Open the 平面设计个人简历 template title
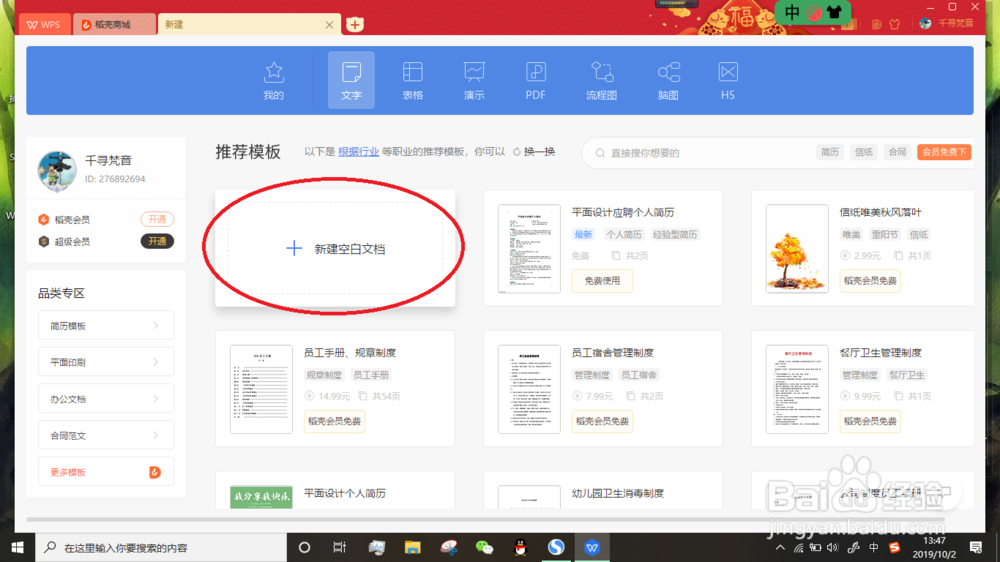Viewport: 1000px width, 562px height. 344,493
